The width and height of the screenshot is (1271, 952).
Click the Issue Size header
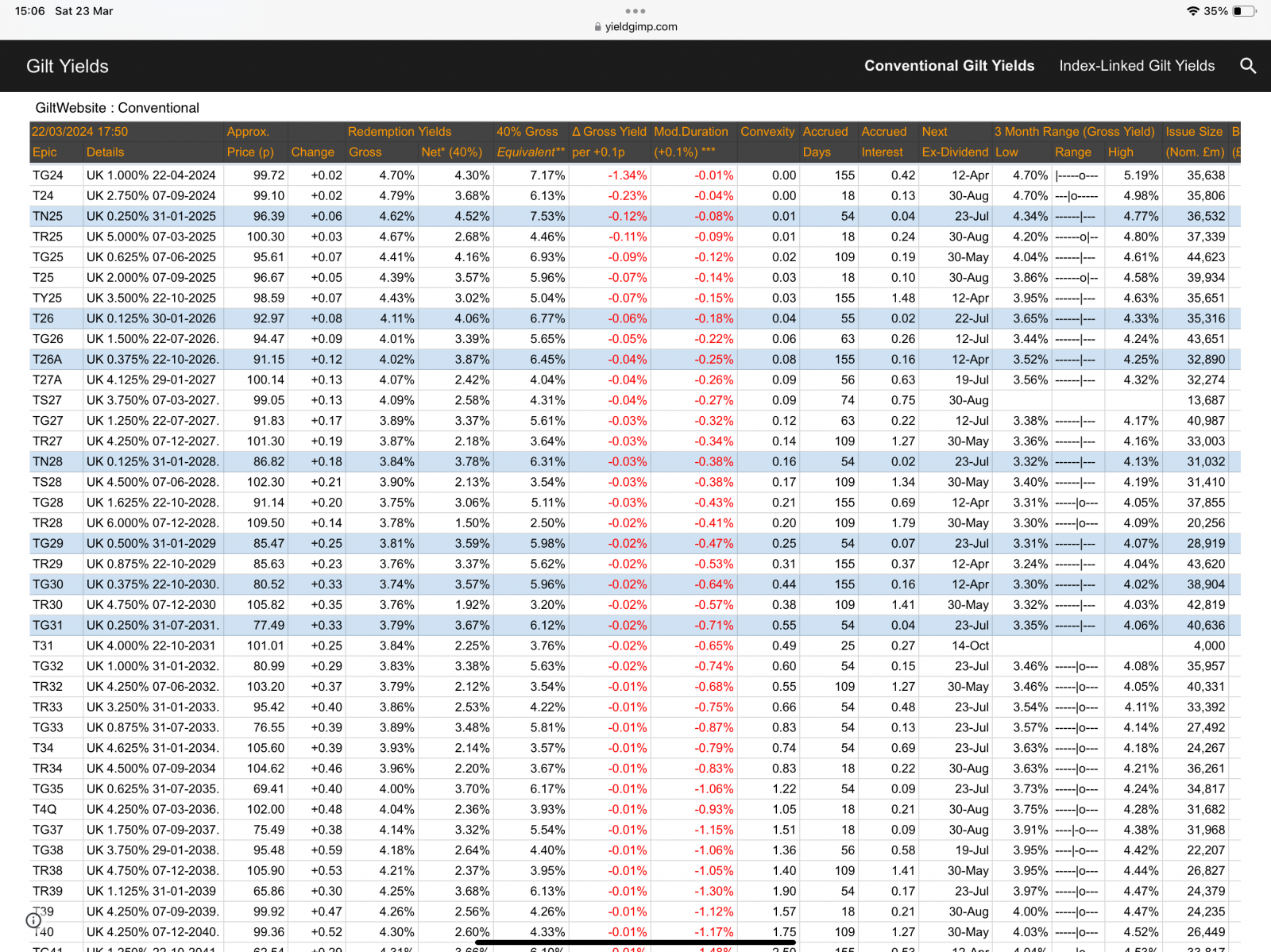point(1194,131)
